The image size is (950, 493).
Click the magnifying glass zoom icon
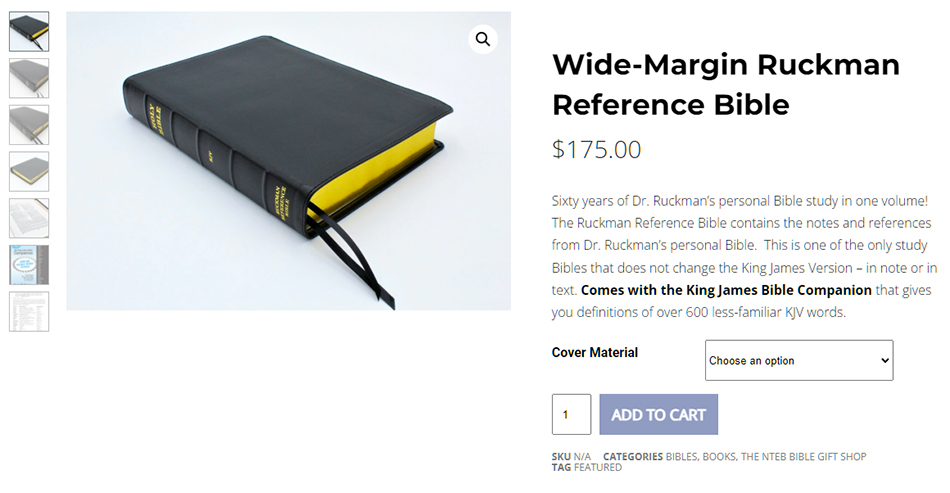[x=483, y=39]
